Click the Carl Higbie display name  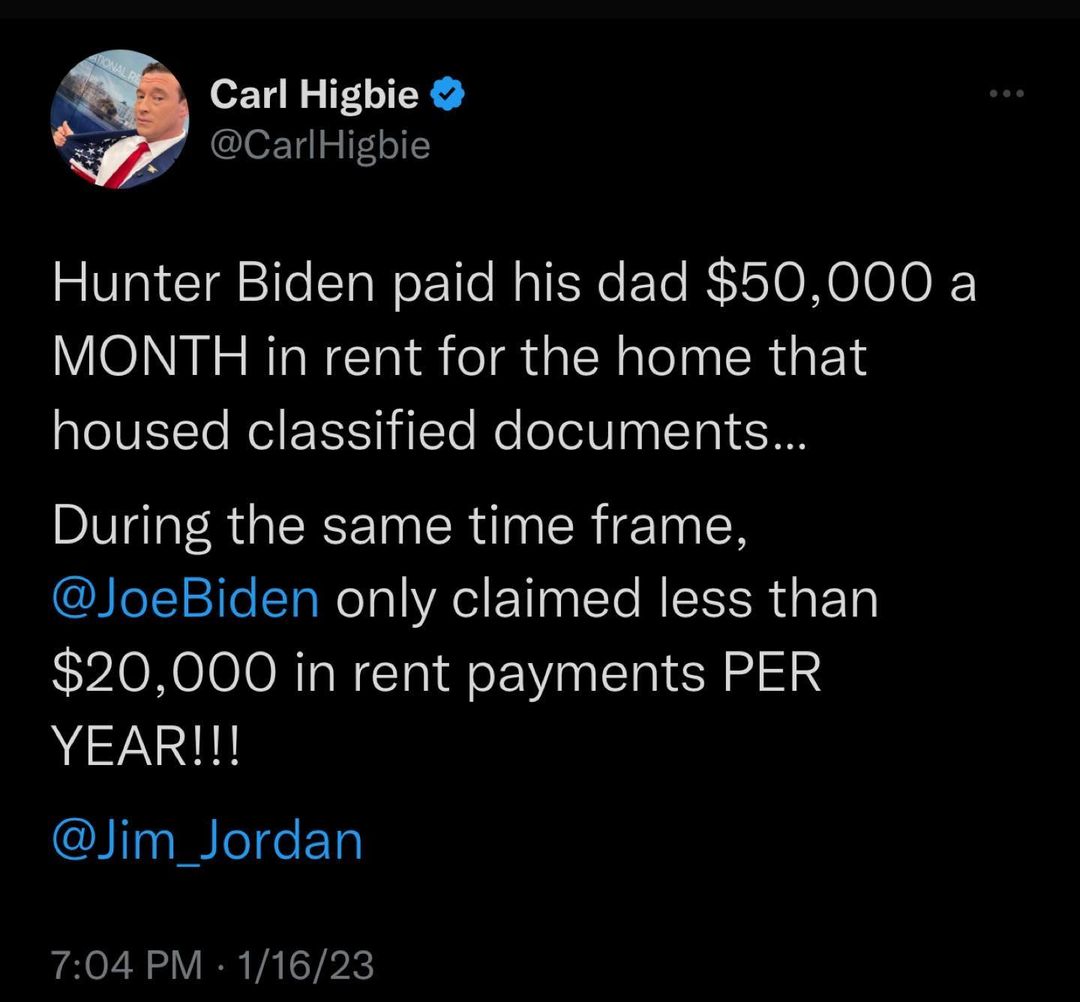pyautogui.click(x=314, y=96)
